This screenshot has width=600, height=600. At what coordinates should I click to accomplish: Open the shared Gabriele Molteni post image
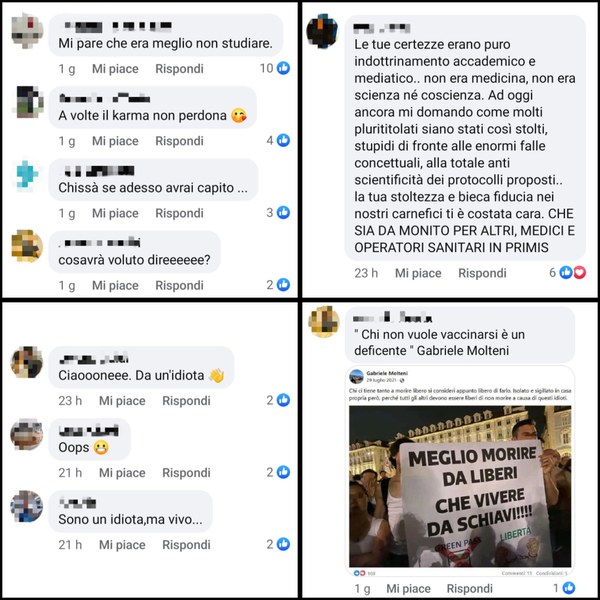click(x=460, y=486)
